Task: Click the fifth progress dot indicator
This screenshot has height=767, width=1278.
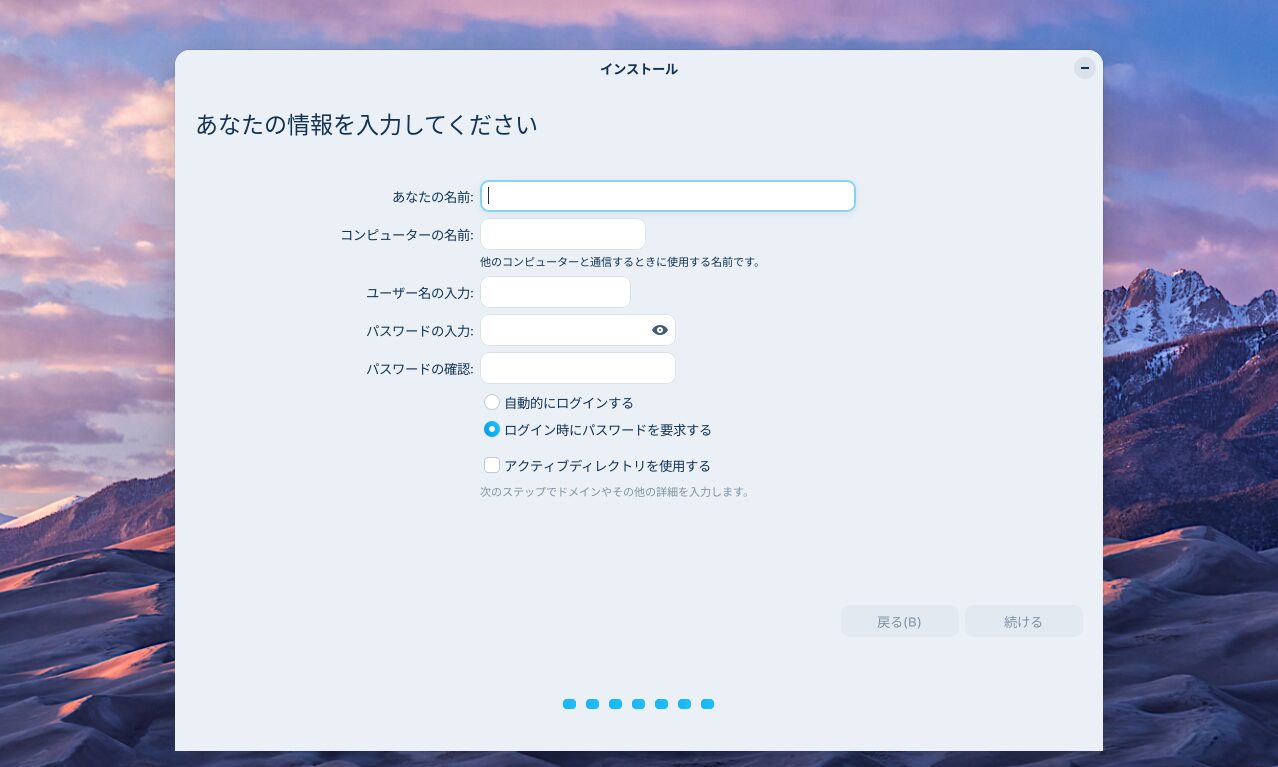Action: (x=661, y=704)
